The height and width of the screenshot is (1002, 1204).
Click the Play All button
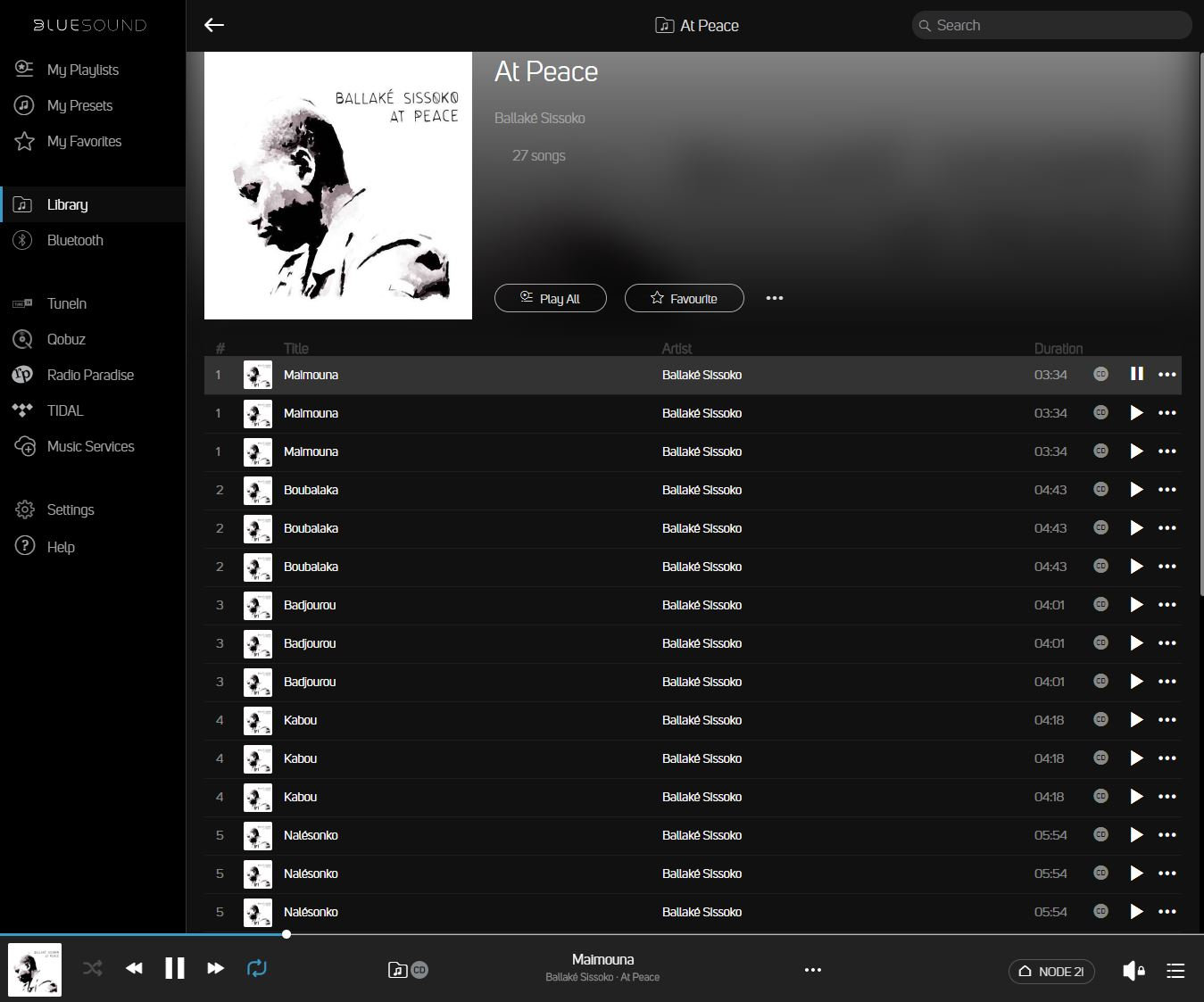551,298
